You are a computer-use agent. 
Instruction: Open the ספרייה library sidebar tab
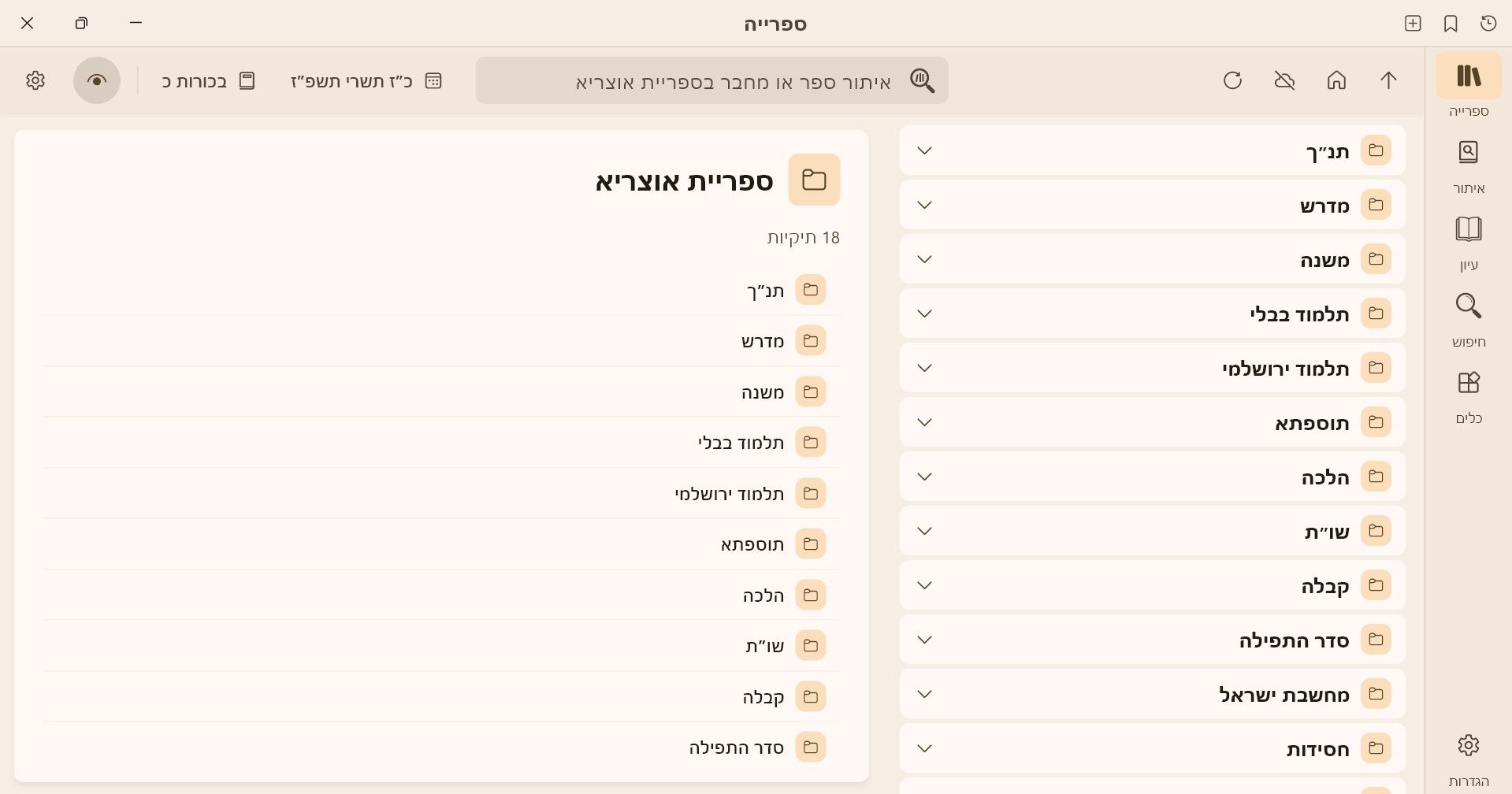[x=1468, y=87]
